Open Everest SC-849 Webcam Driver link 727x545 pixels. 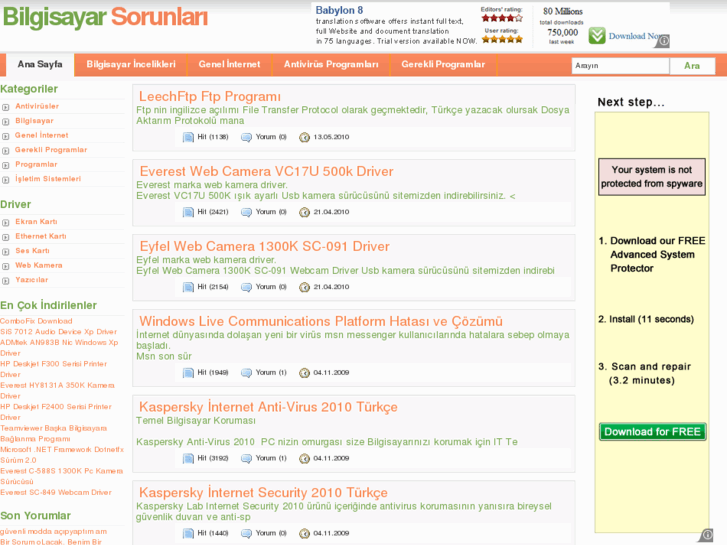click(56, 493)
